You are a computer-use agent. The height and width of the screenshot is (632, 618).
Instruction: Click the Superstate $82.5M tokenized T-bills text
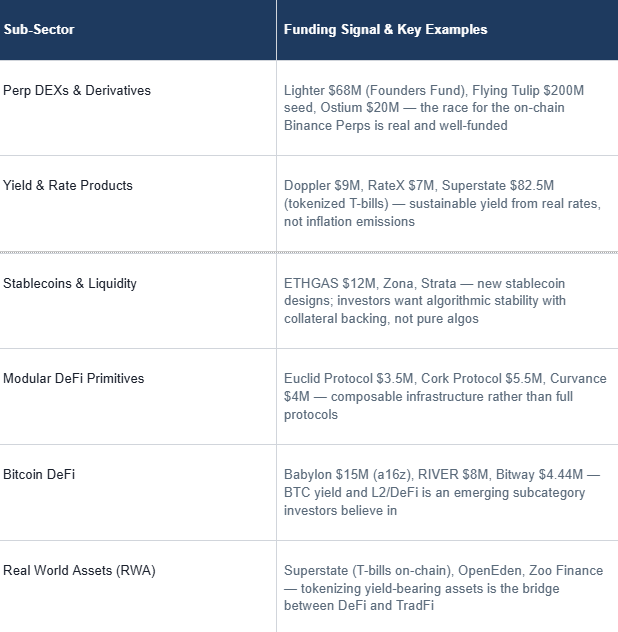pos(512,186)
